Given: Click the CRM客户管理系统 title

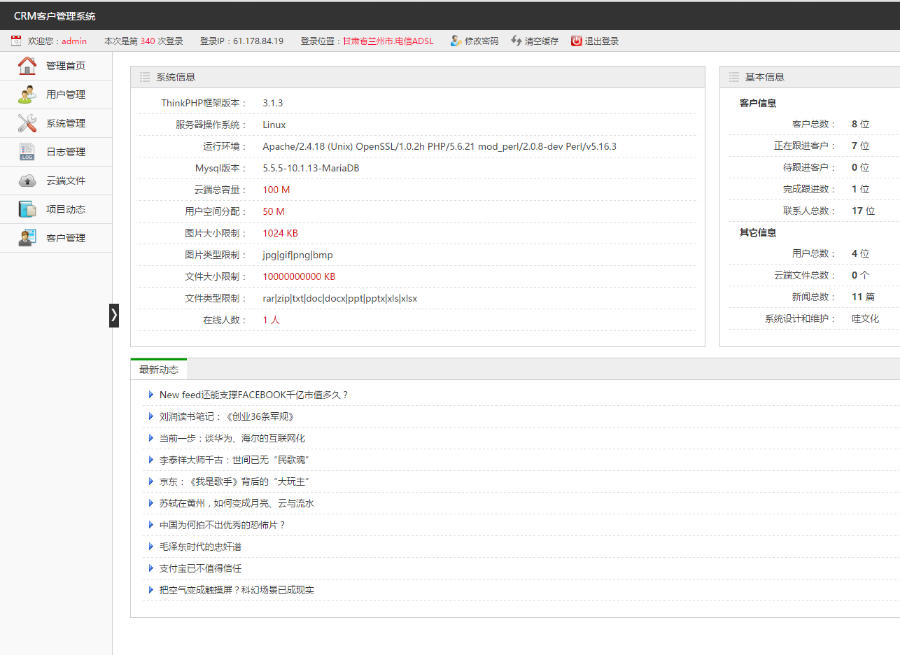Looking at the screenshot, I should coord(55,16).
